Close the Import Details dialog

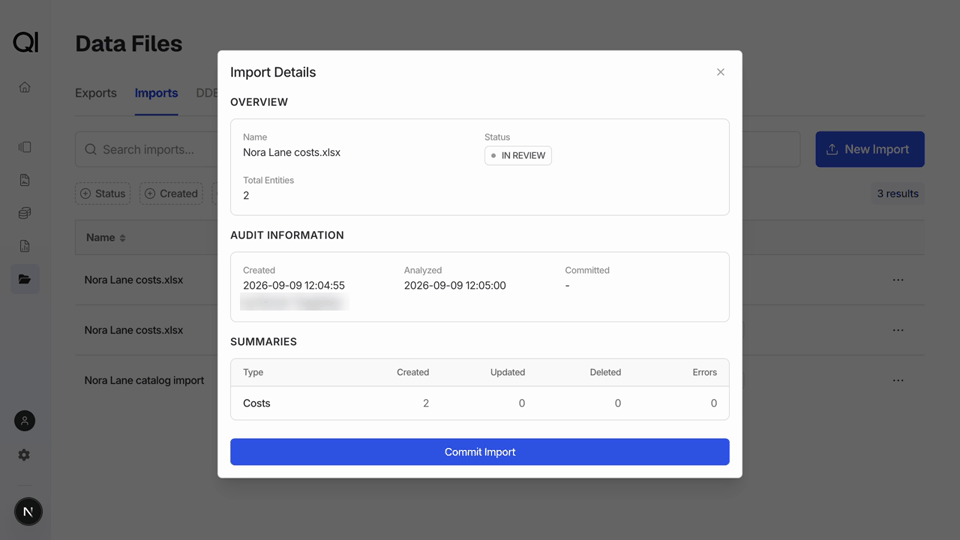click(x=721, y=72)
